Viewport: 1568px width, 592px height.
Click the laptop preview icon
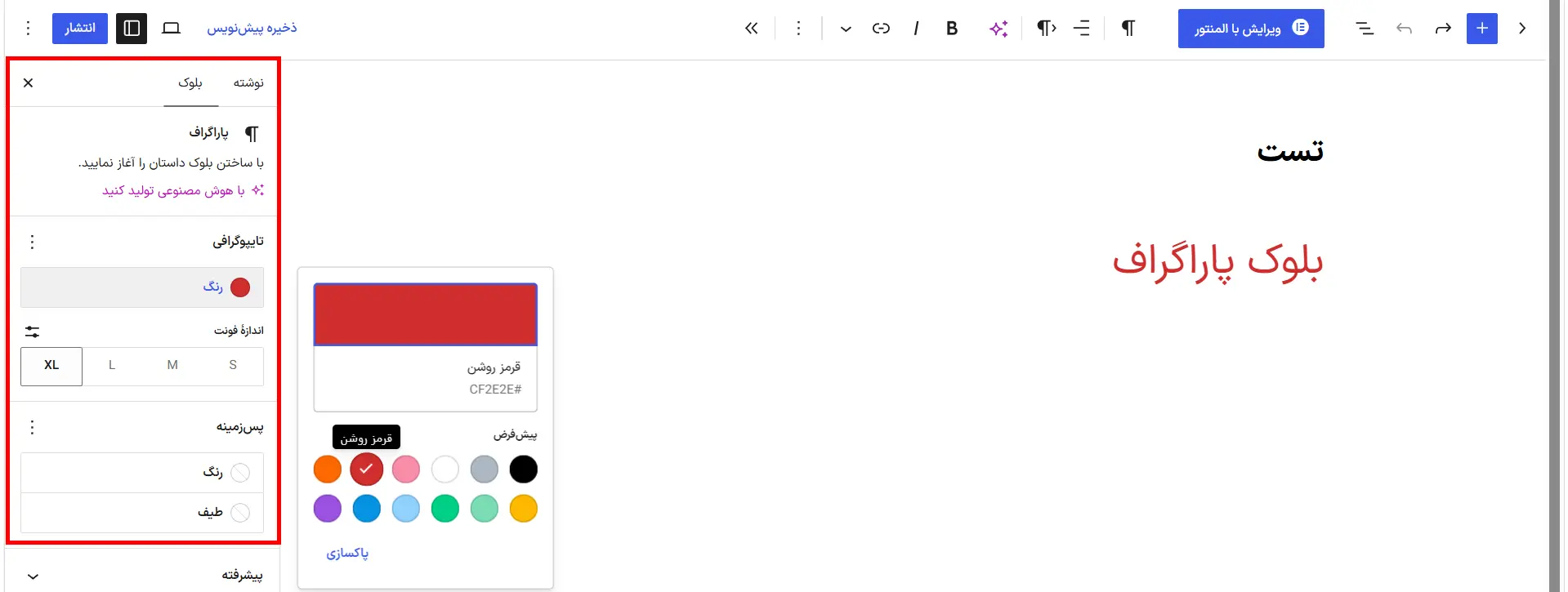tap(171, 29)
